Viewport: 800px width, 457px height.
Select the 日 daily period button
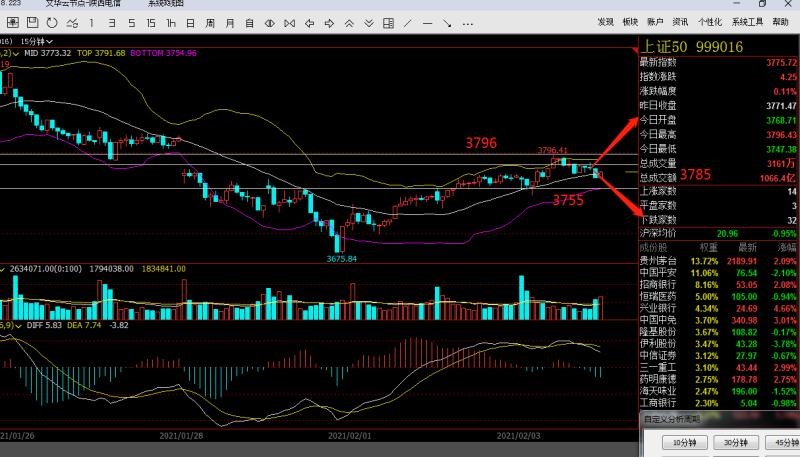pyautogui.click(x=190, y=23)
